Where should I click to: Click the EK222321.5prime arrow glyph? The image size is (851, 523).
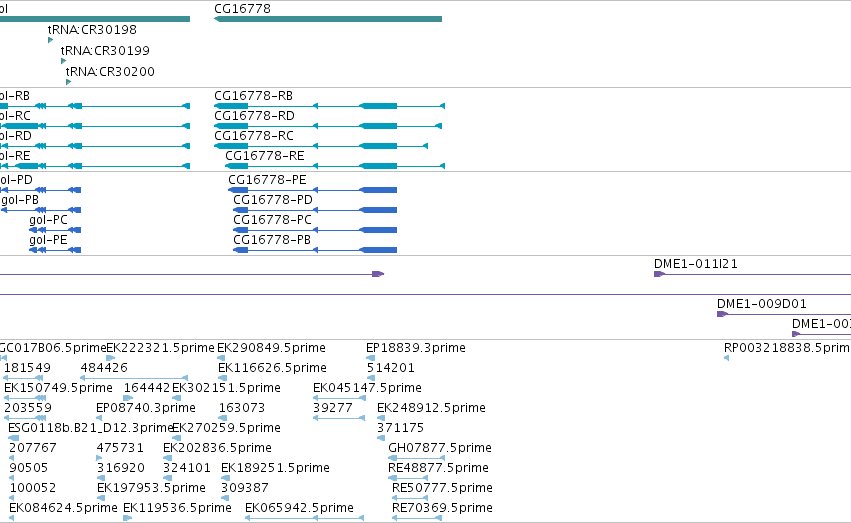pos(110,358)
